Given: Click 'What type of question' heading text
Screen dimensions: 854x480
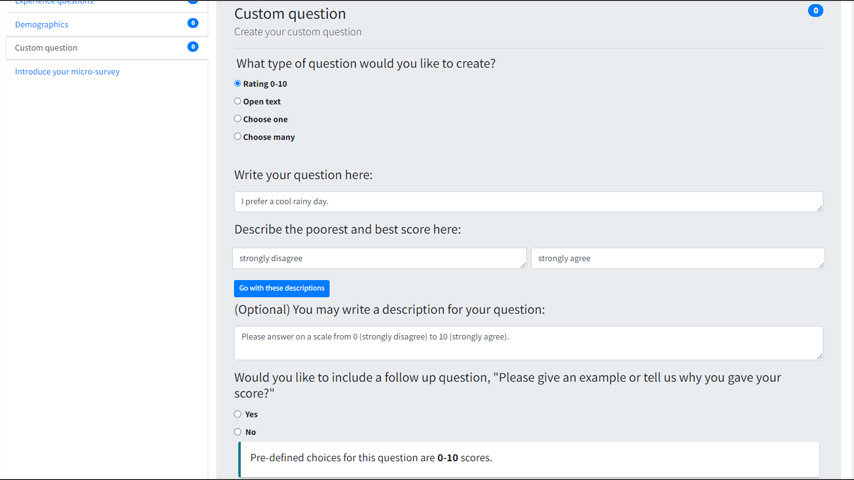Looking at the screenshot, I should click(366, 64).
